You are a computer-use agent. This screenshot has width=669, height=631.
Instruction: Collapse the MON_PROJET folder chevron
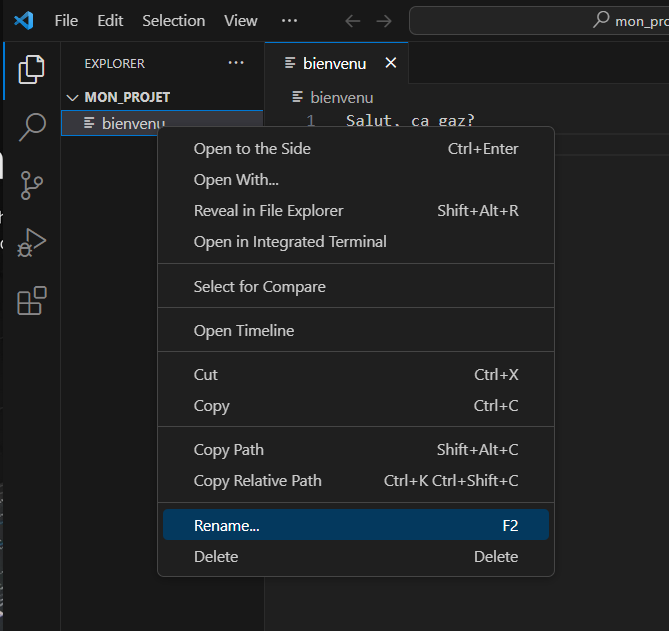point(73,98)
